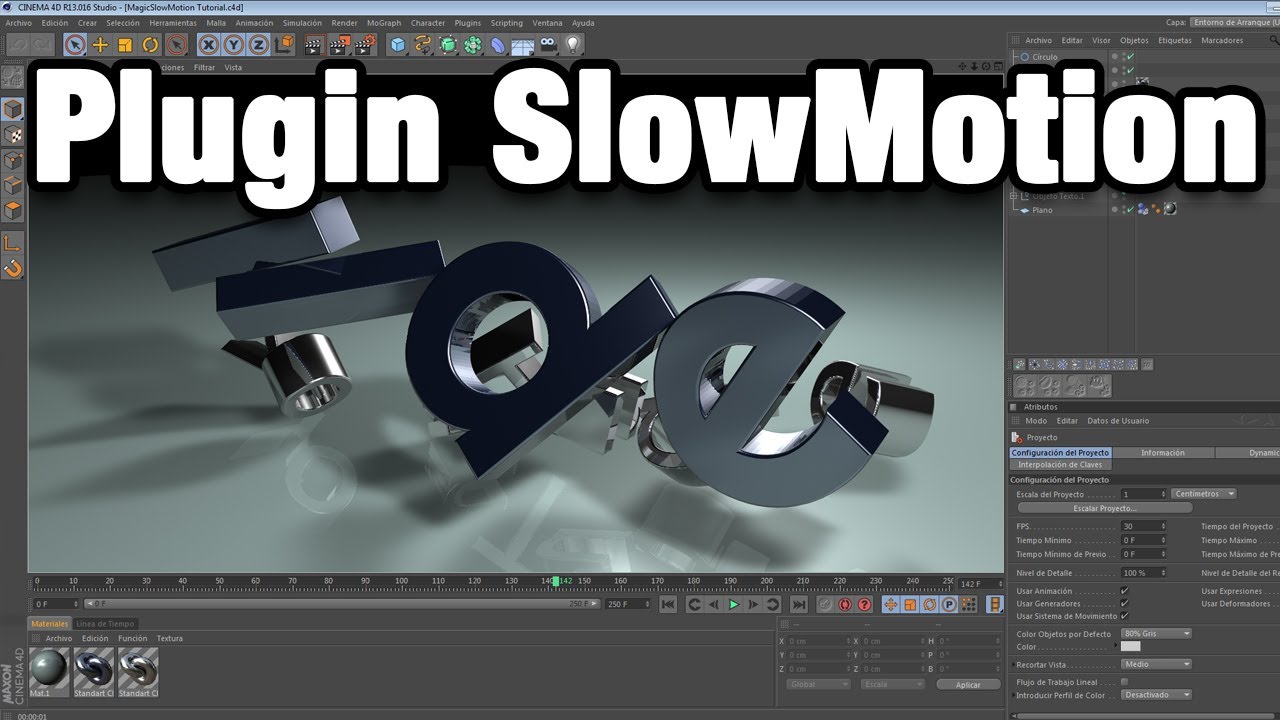Viewport: 1280px width, 720px height.
Task: Click the Aplicar button
Action: (x=968, y=685)
